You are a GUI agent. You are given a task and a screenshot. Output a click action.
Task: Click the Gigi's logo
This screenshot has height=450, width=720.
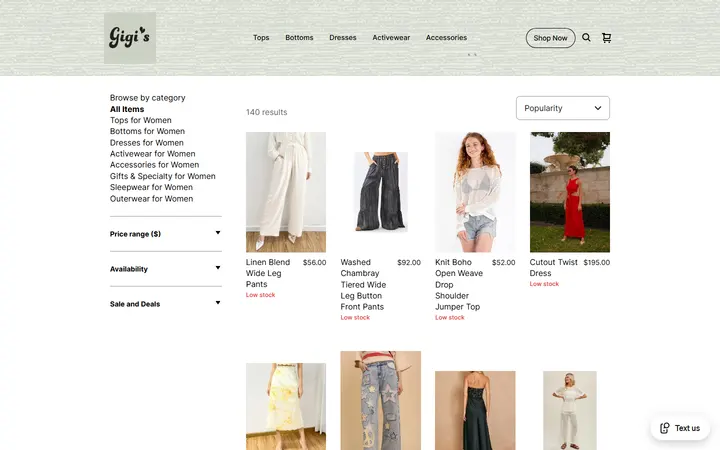tap(130, 38)
